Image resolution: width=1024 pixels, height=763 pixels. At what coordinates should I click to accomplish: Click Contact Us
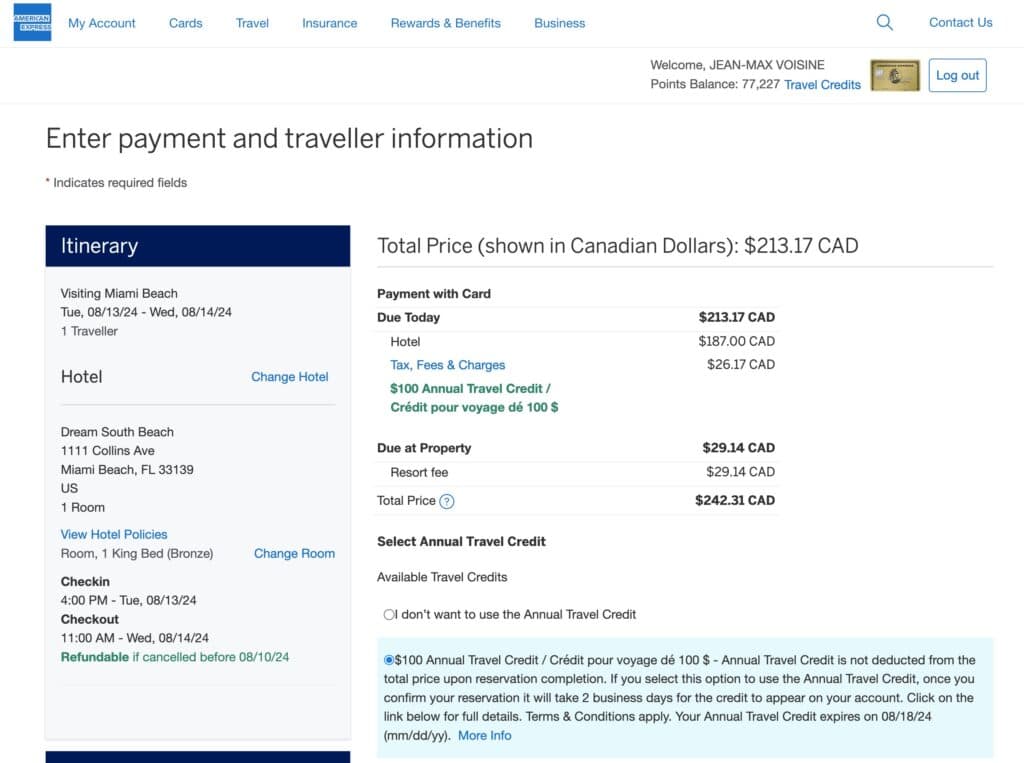coord(959,22)
